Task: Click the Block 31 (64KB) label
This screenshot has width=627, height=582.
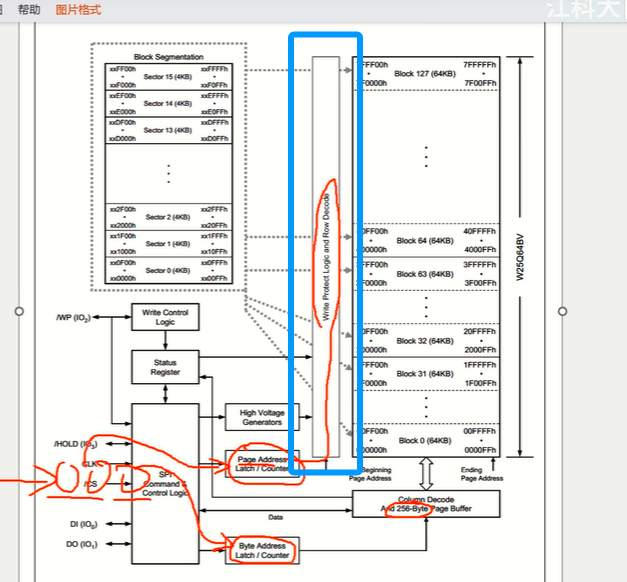Action: coord(425,374)
